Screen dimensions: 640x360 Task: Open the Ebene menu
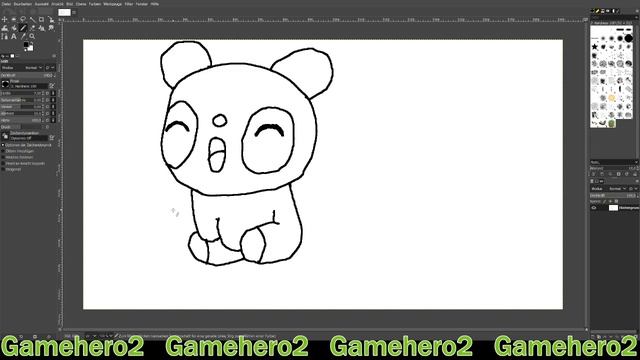click(x=81, y=4)
